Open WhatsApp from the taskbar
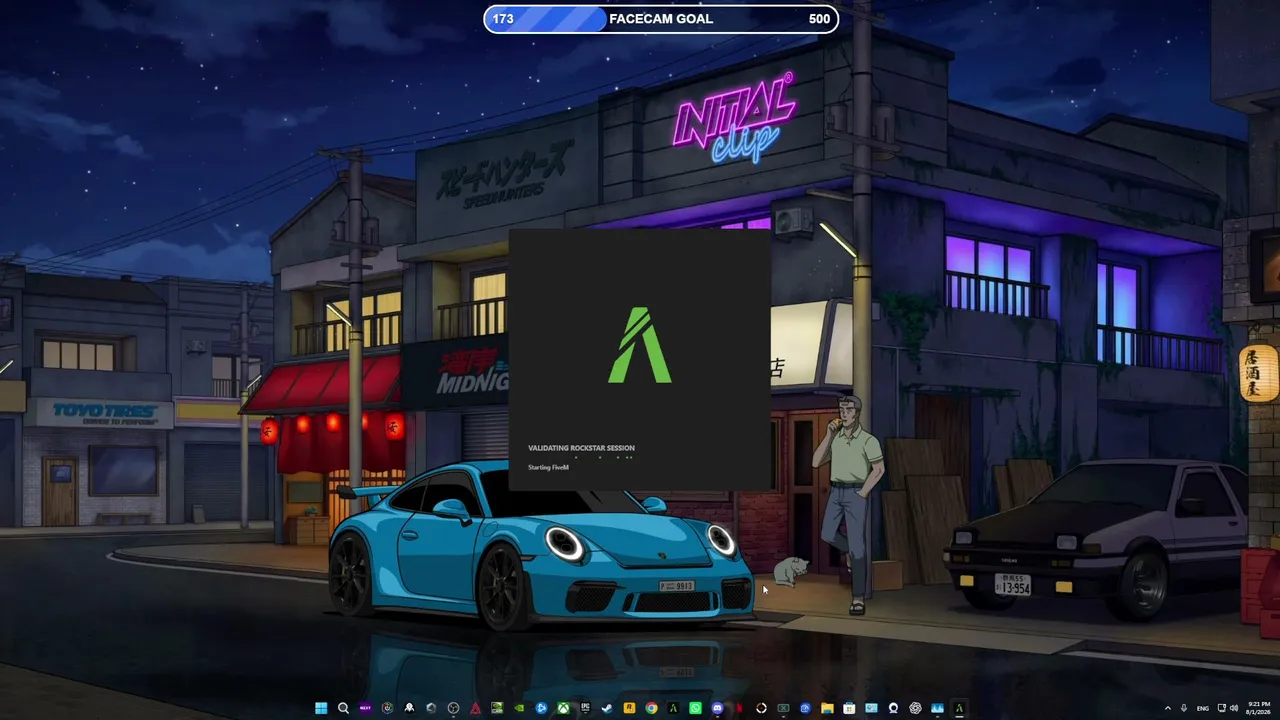The width and height of the screenshot is (1280, 720). [695, 708]
